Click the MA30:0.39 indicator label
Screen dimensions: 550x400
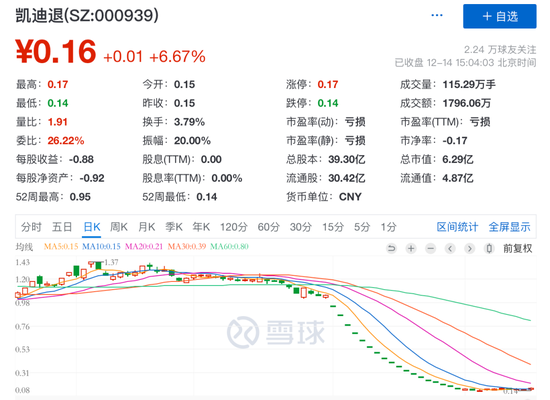tap(187, 247)
